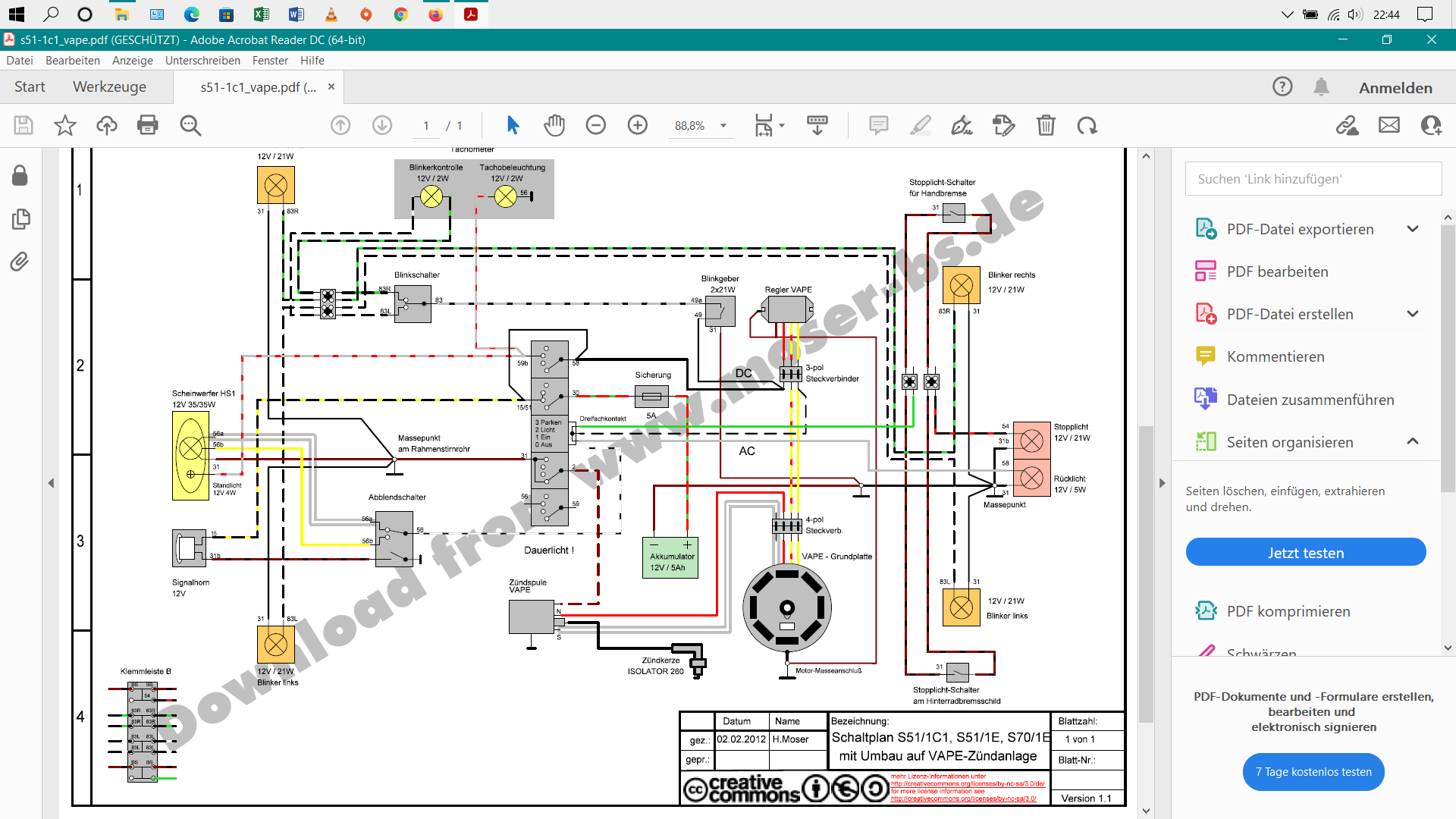Screen dimensions: 1456x819
Task: Expand PDF-Datei exportieren options
Action: point(1413,229)
